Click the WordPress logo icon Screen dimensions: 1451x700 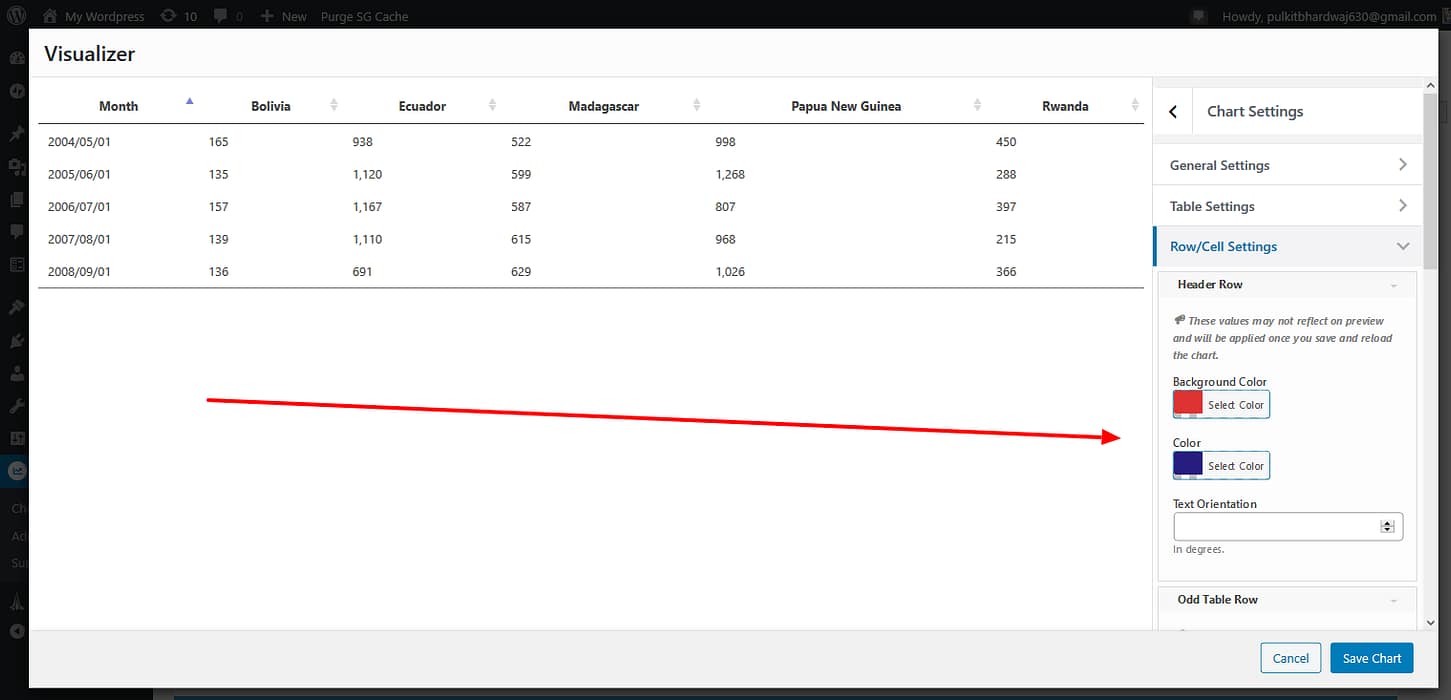pos(16,16)
